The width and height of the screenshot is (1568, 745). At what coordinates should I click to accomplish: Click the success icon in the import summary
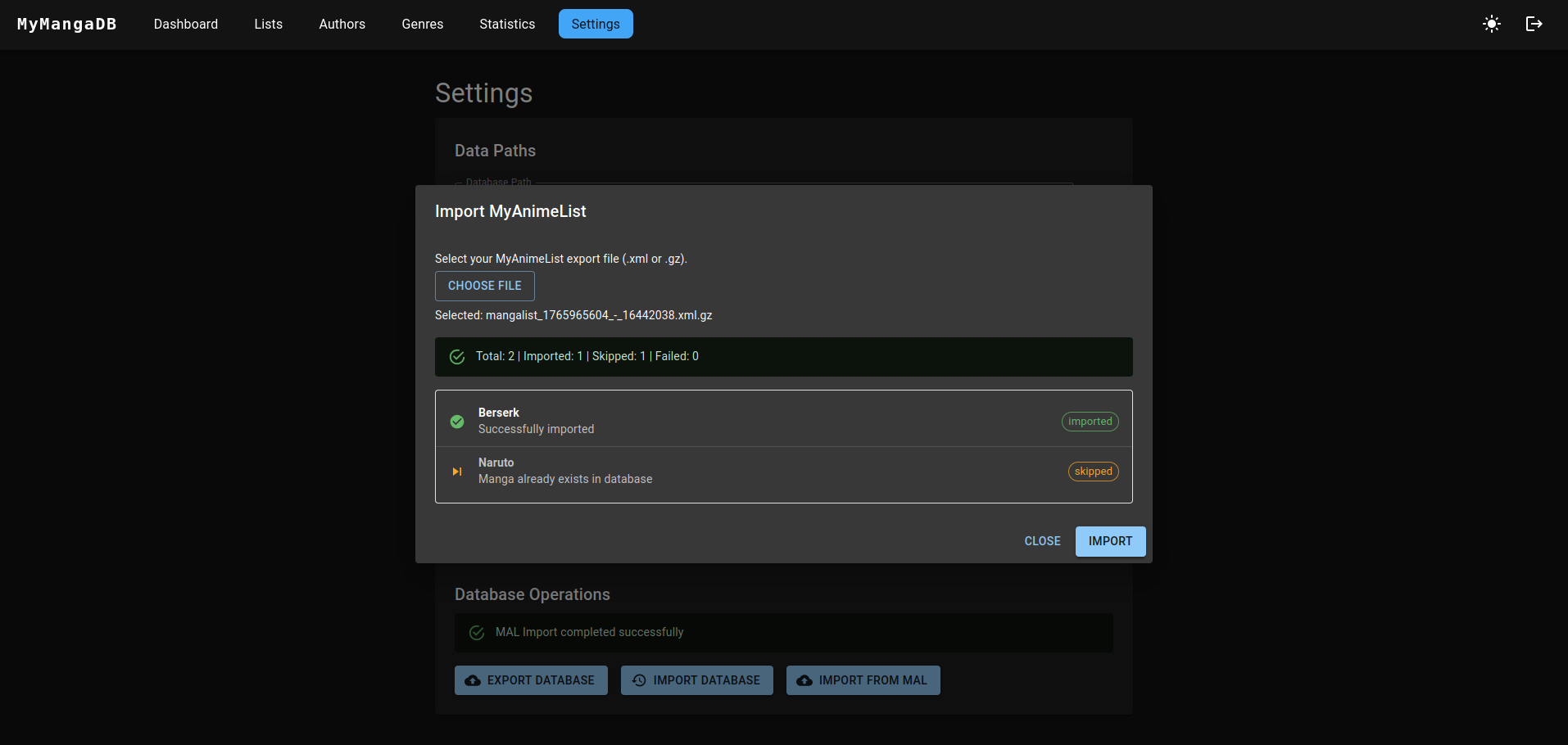pos(457,357)
